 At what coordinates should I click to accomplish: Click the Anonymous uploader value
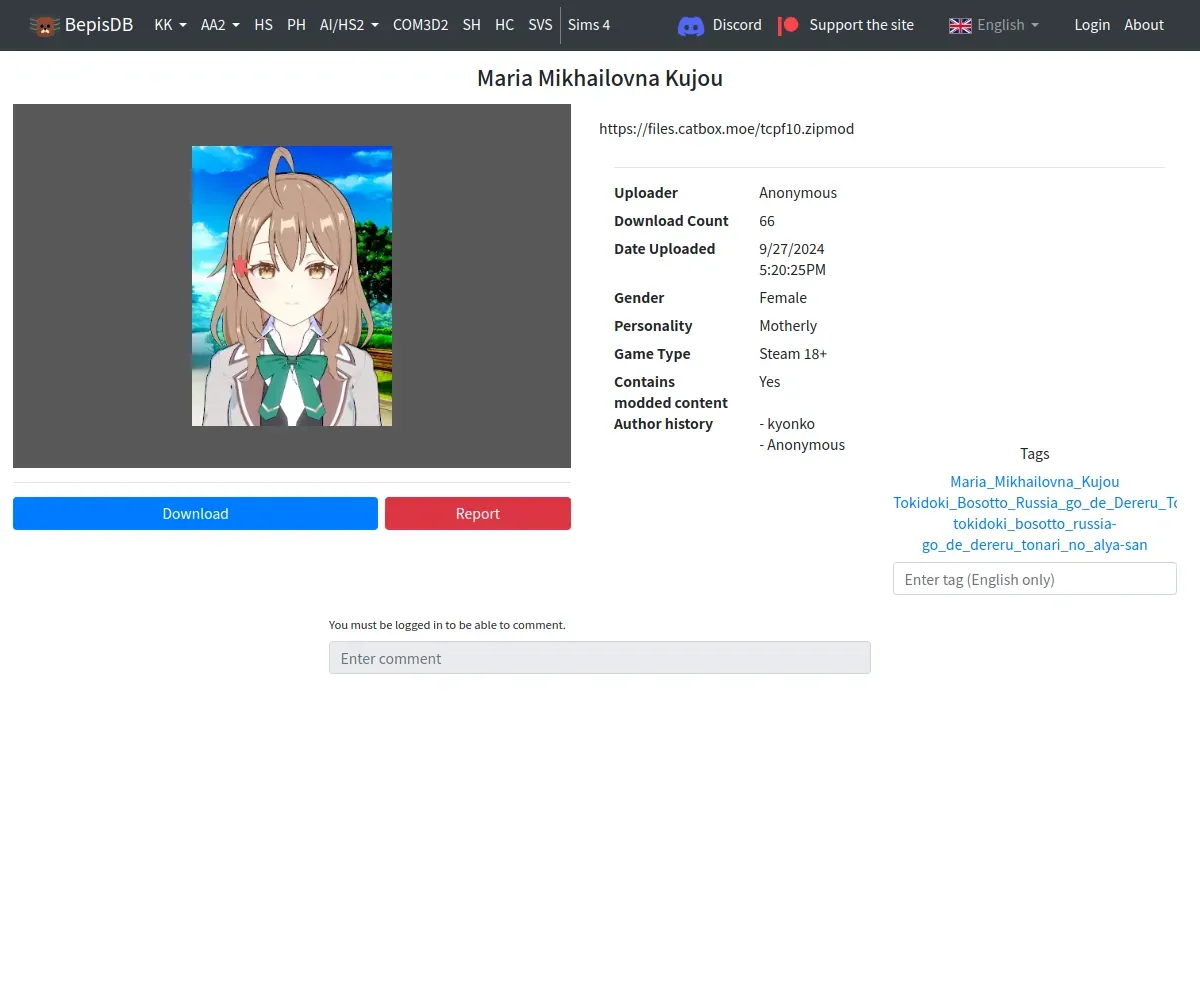798,192
